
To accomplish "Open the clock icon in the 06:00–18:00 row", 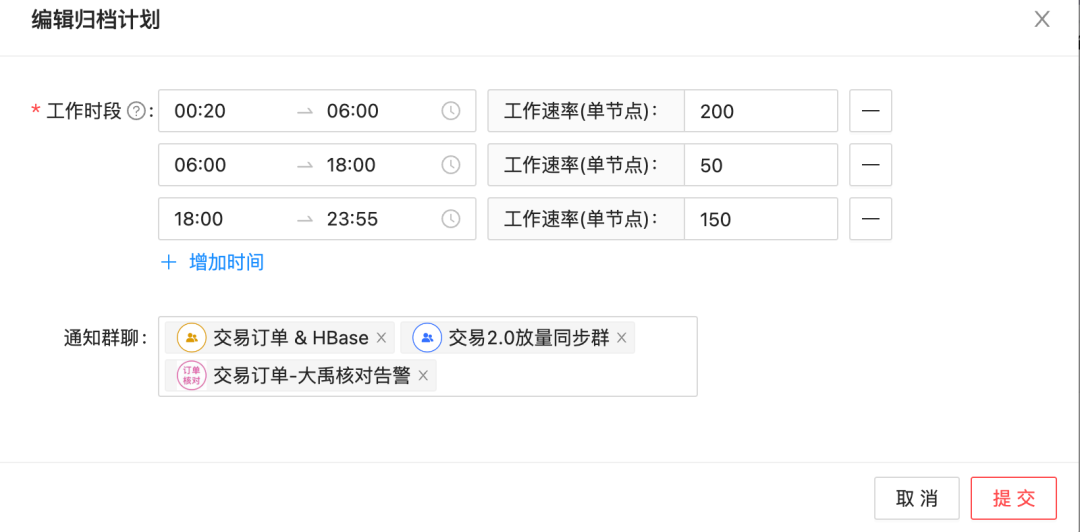I will [x=450, y=165].
